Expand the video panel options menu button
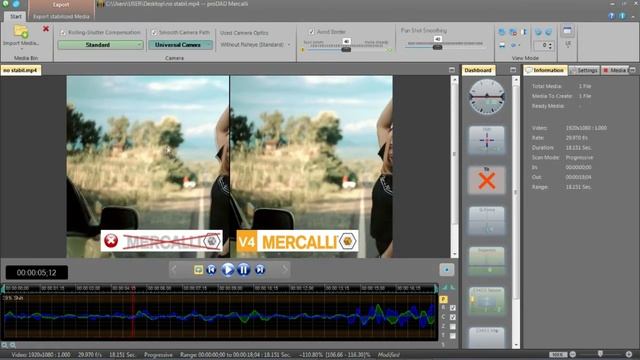The width and height of the screenshot is (640, 360). click(452, 70)
